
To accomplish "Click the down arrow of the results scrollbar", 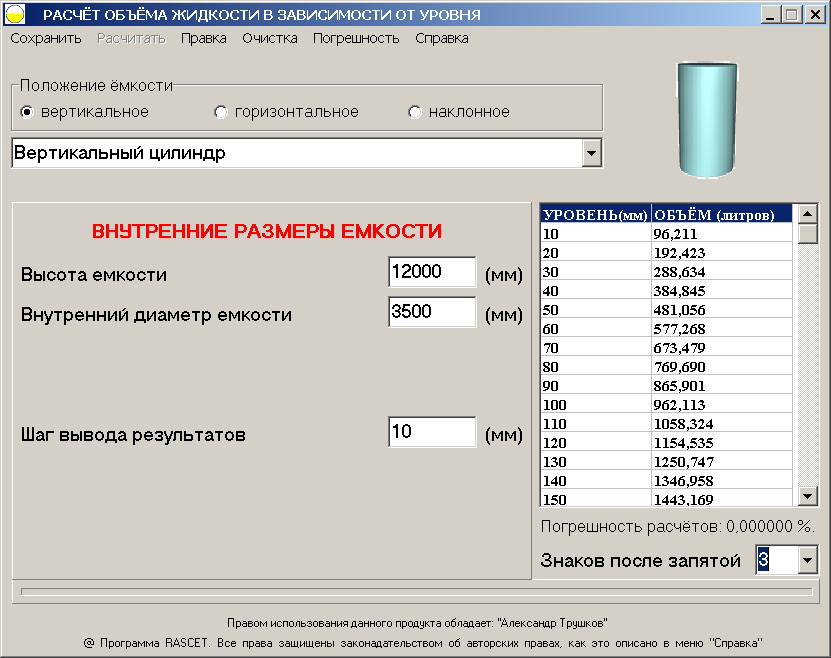I will (x=806, y=495).
